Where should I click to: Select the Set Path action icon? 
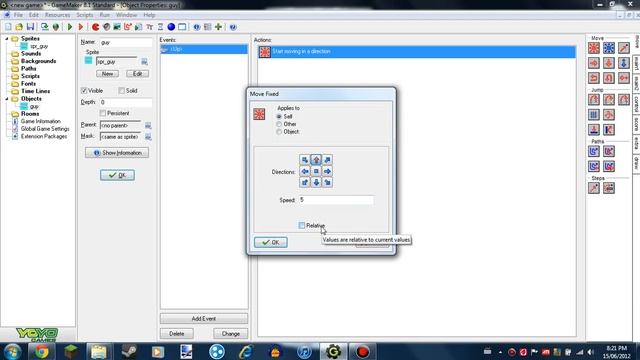[x=594, y=151]
